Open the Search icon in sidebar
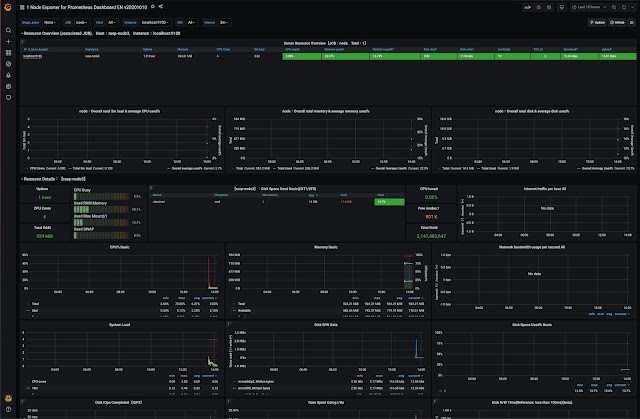This screenshot has width=640, height=419. (8, 30)
